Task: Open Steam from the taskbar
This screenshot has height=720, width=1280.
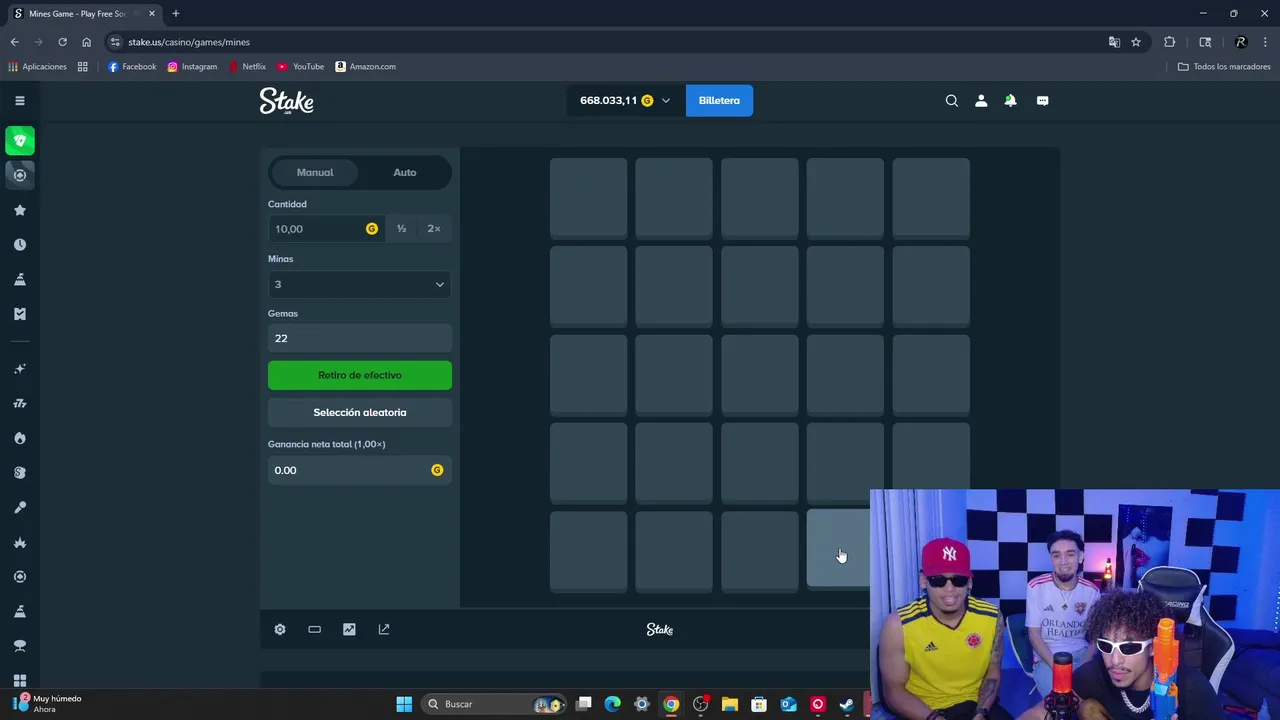Action: coord(847,704)
